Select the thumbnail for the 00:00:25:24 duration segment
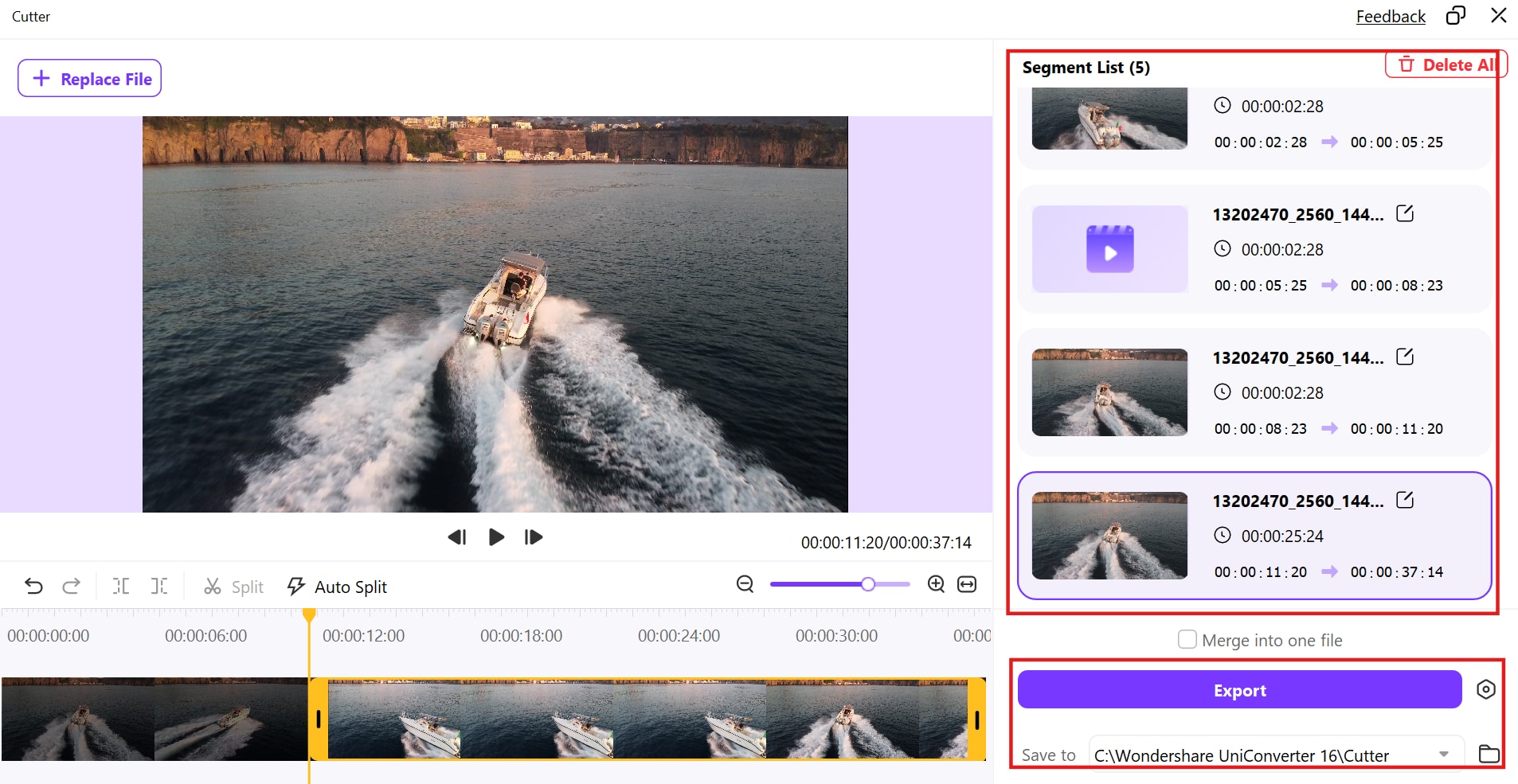Screen dimensions: 1518x784 point(1109,536)
